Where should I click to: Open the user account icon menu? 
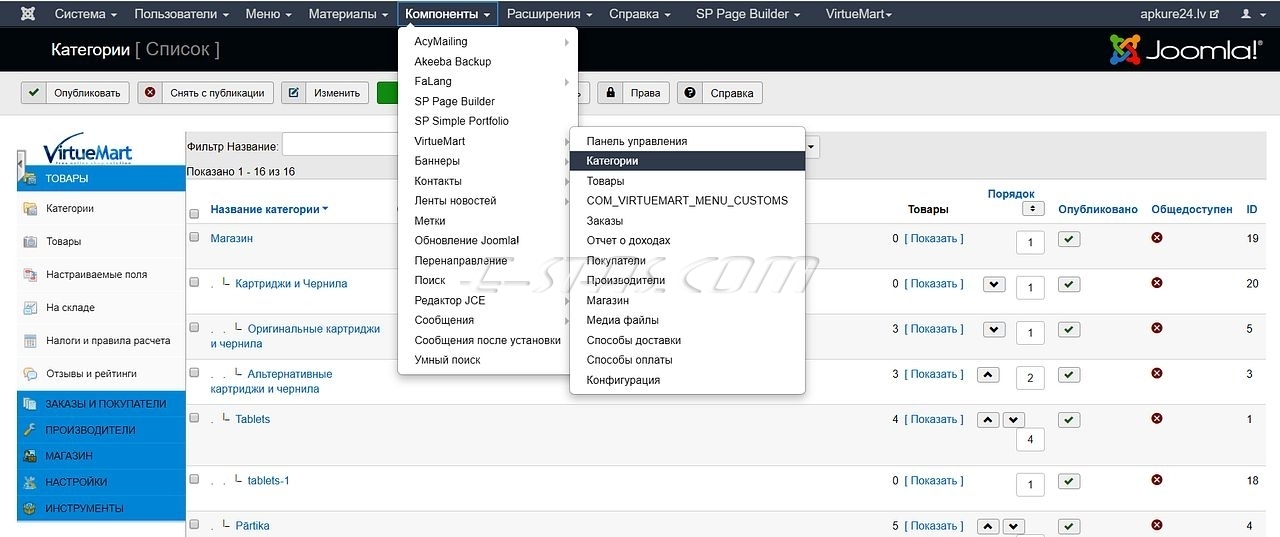[x=1250, y=14]
